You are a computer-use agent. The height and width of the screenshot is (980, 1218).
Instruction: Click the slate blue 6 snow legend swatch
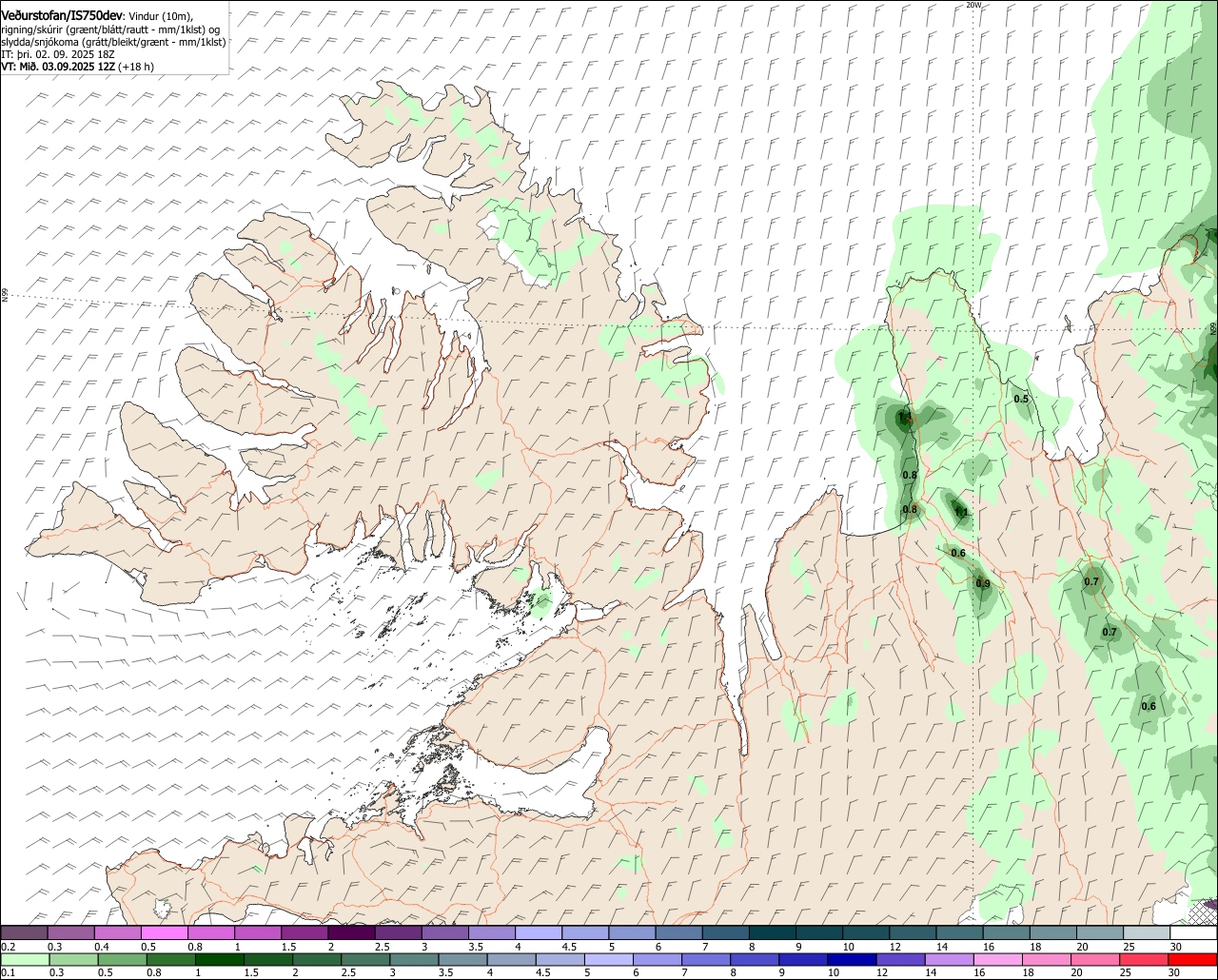(x=678, y=933)
